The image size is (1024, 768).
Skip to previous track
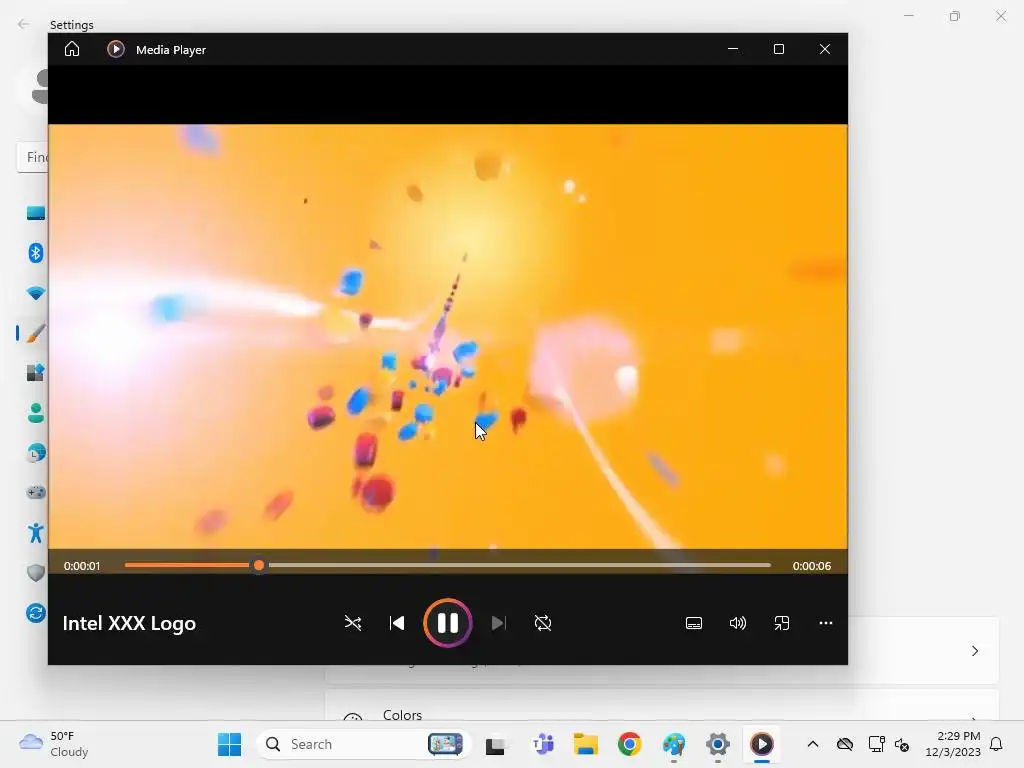(396, 623)
